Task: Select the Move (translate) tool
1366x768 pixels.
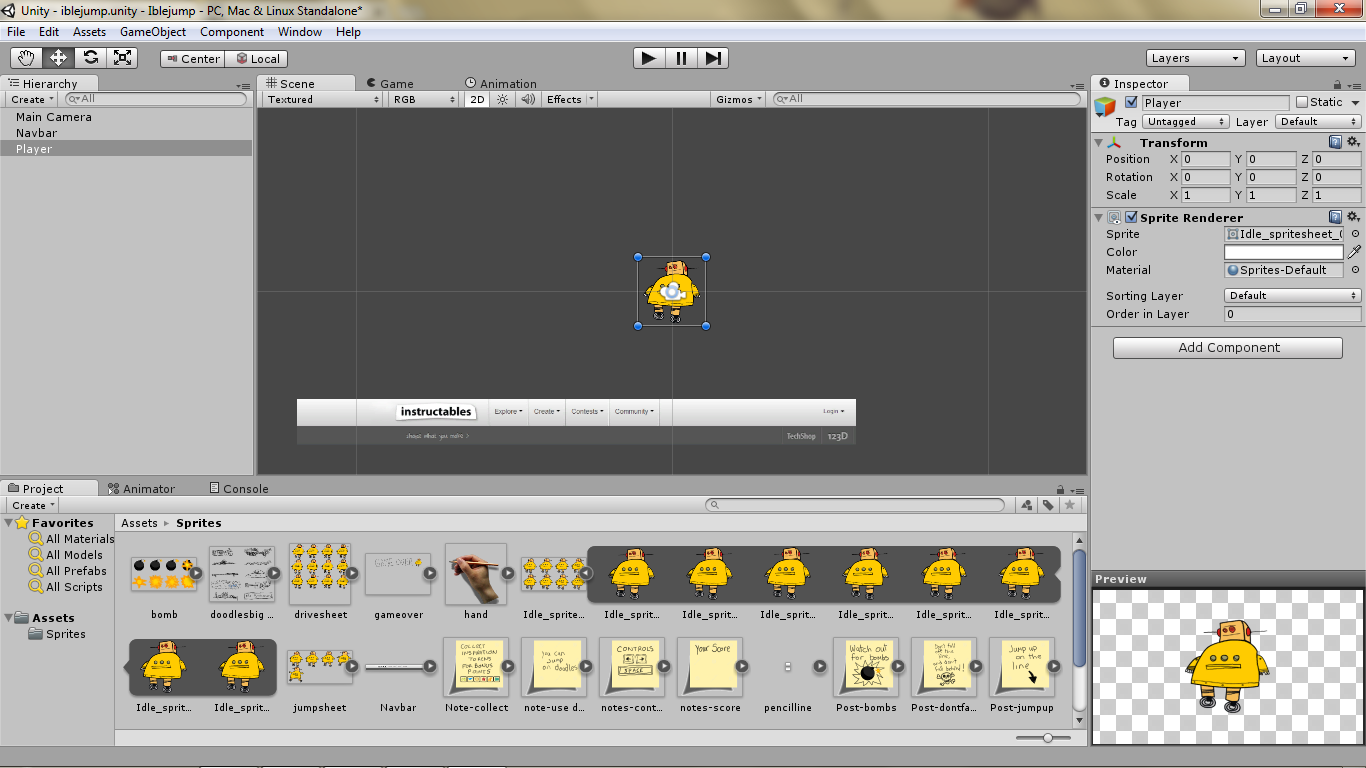Action: [59, 58]
